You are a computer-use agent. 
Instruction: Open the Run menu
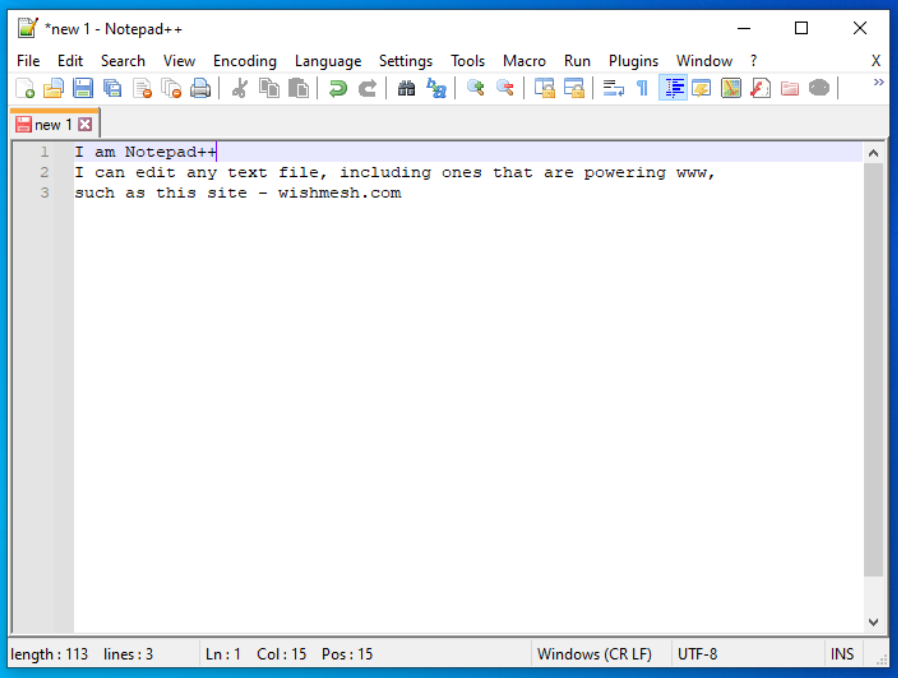click(x=577, y=61)
